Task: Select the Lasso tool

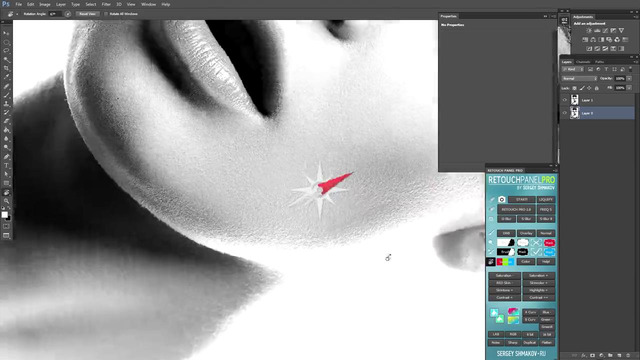Action: (6, 51)
